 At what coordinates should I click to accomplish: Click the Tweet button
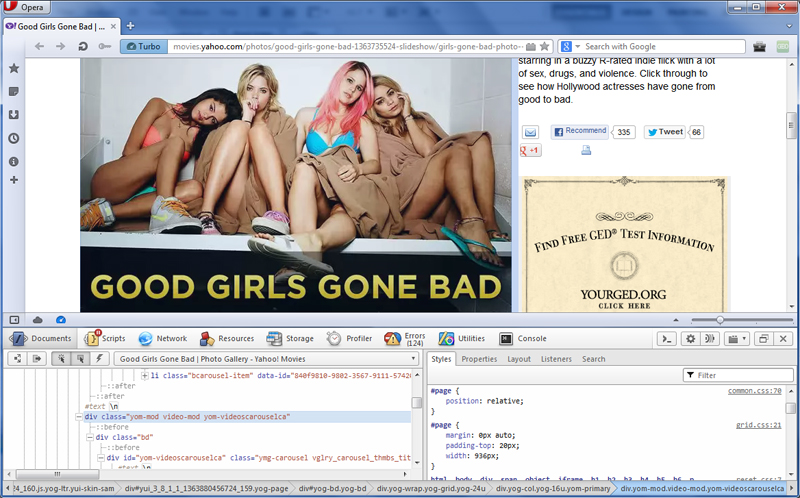click(665, 131)
